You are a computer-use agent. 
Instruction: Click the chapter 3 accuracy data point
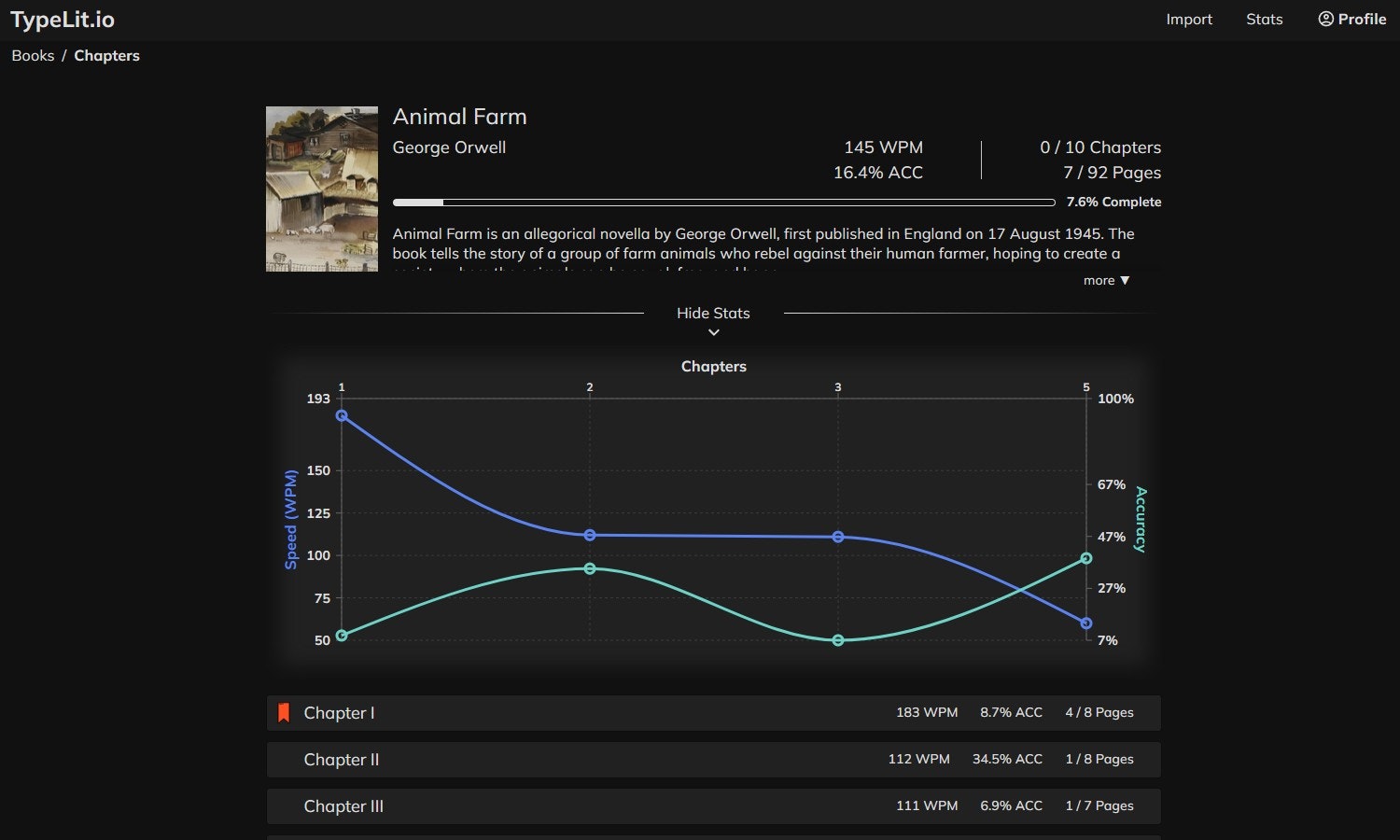838,640
